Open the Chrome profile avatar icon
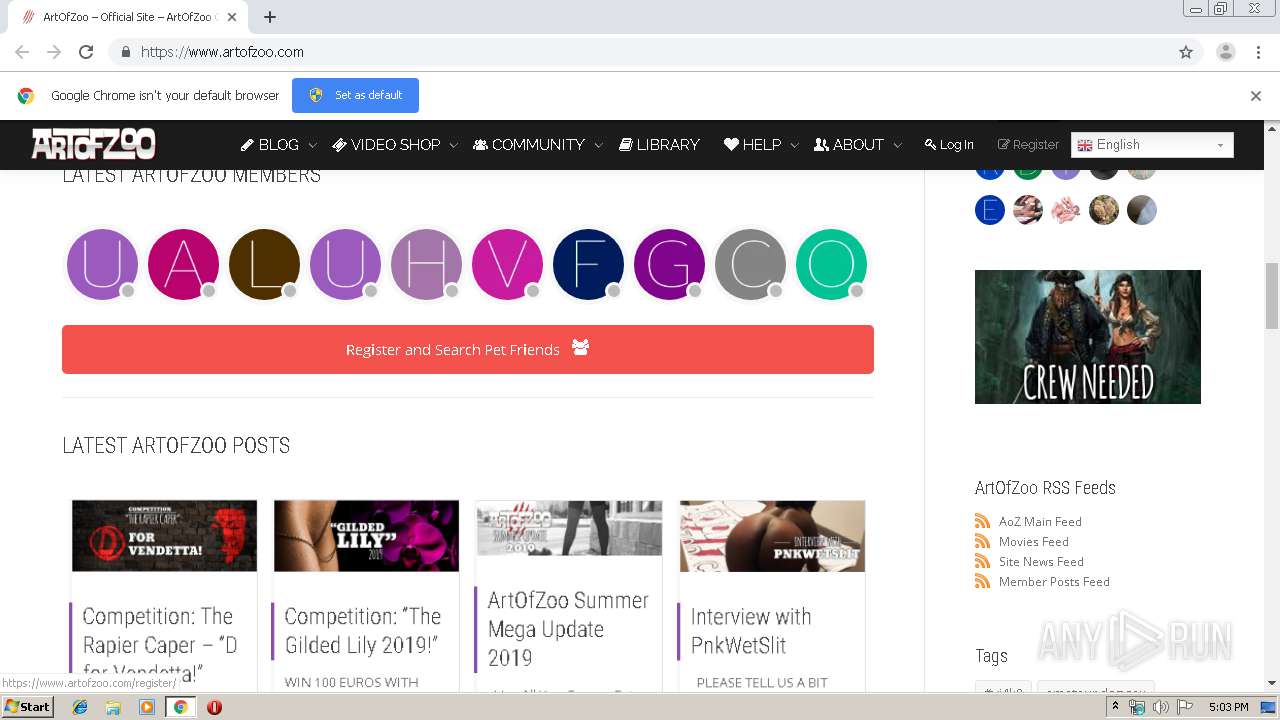This screenshot has height=720, width=1280. coord(1225,52)
